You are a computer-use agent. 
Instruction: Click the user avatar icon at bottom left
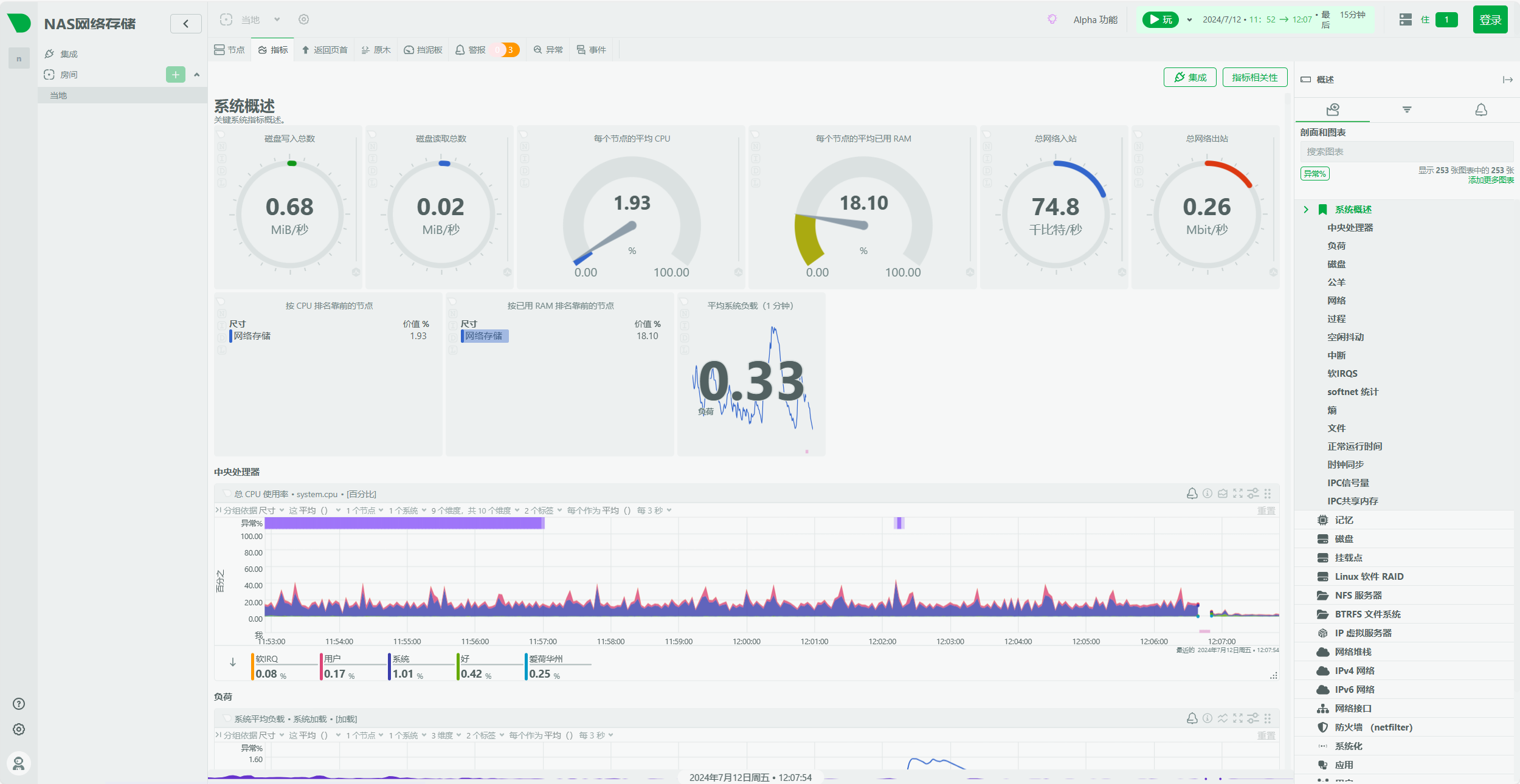point(19,763)
